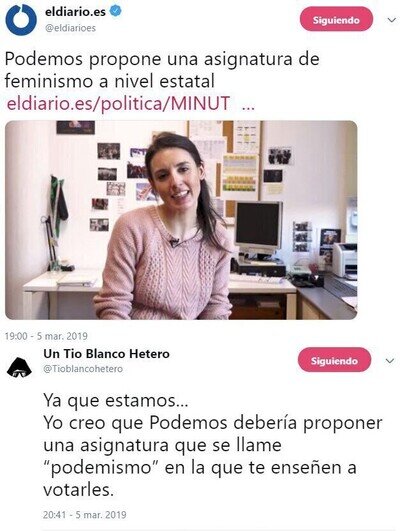Click the blue verified badge beside eldiario.es

116,12
